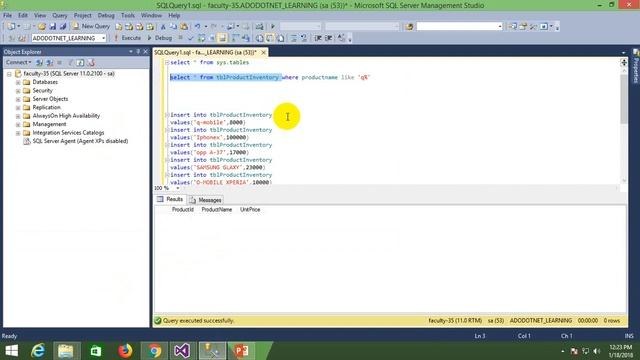Open the Help menu

pyautogui.click(x=174, y=15)
